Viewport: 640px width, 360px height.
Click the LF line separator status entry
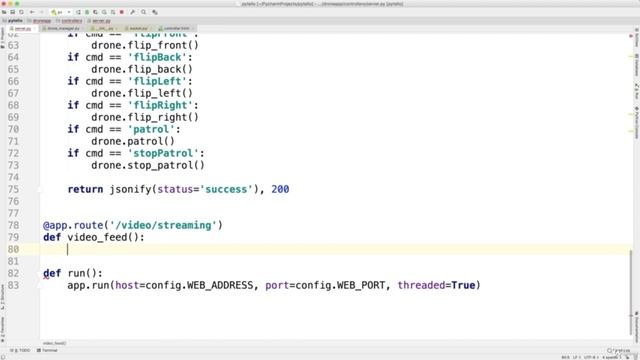click(x=576, y=357)
